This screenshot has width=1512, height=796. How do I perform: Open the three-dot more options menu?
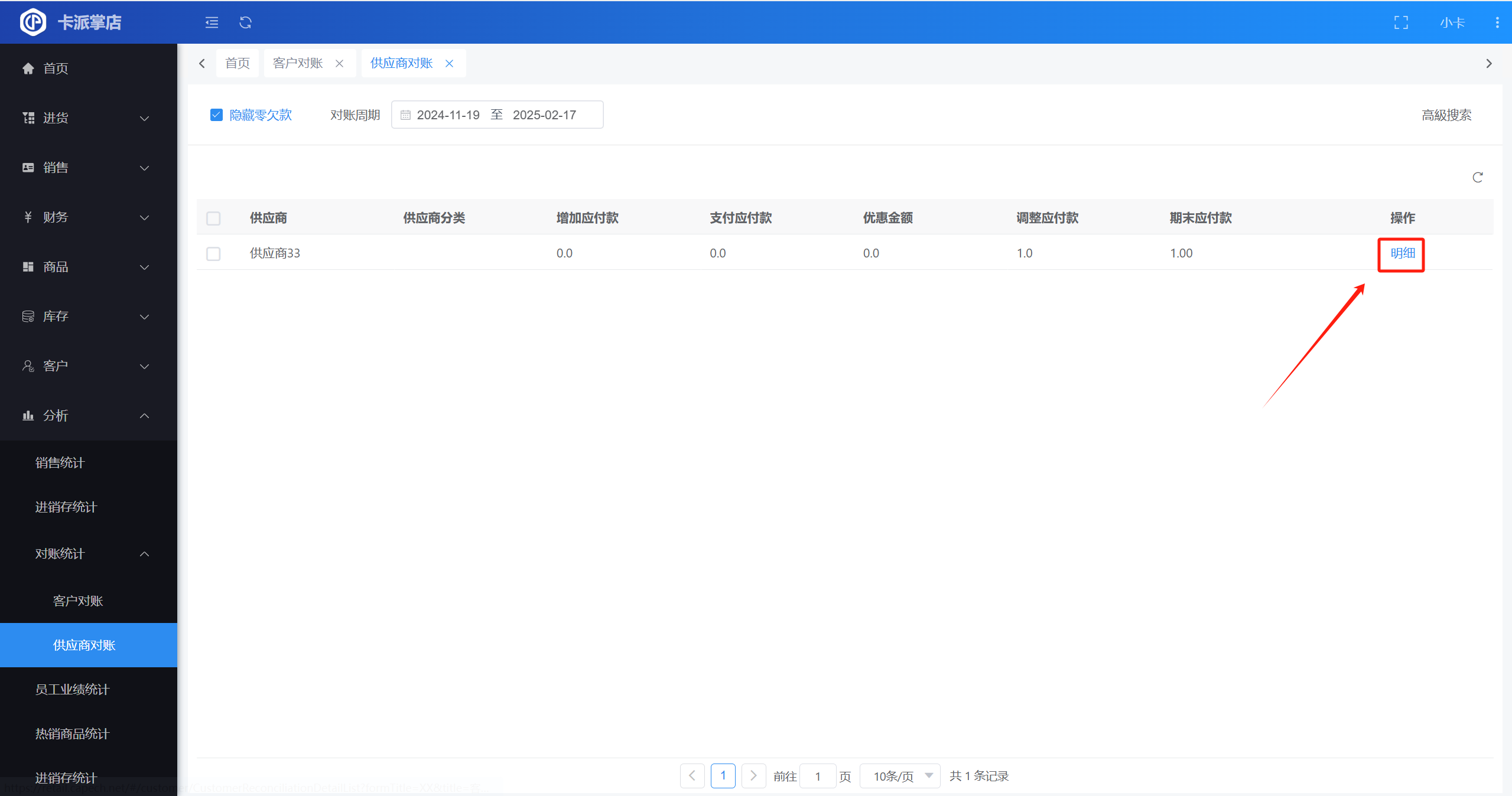point(1497,22)
